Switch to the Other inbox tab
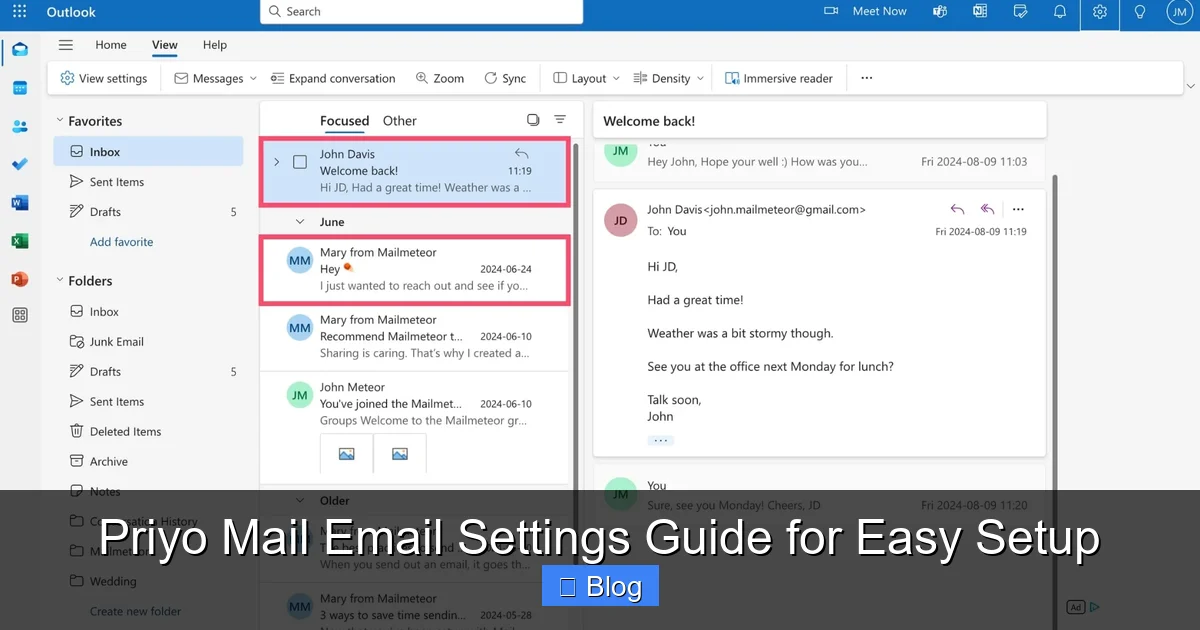1200x630 pixels. tap(399, 120)
